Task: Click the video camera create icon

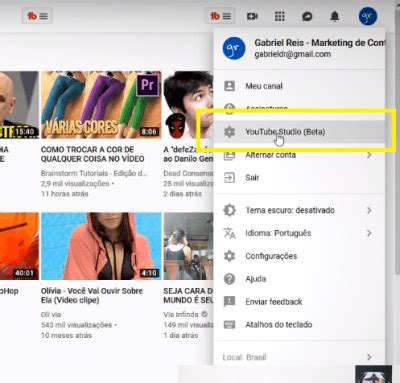Action: (x=252, y=16)
